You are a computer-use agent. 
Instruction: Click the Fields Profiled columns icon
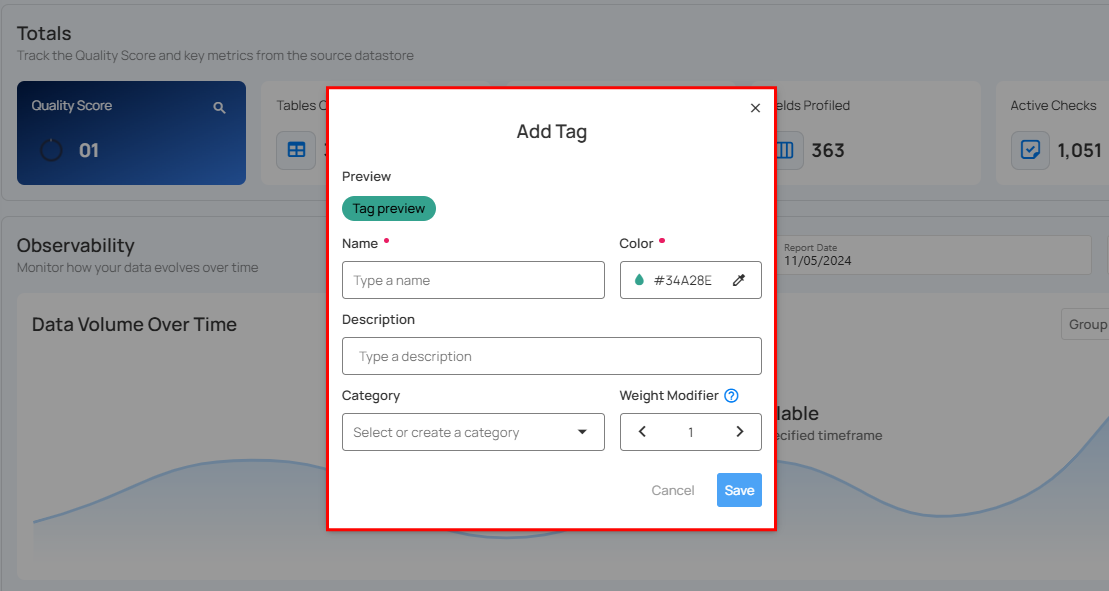pyautogui.click(x=786, y=150)
